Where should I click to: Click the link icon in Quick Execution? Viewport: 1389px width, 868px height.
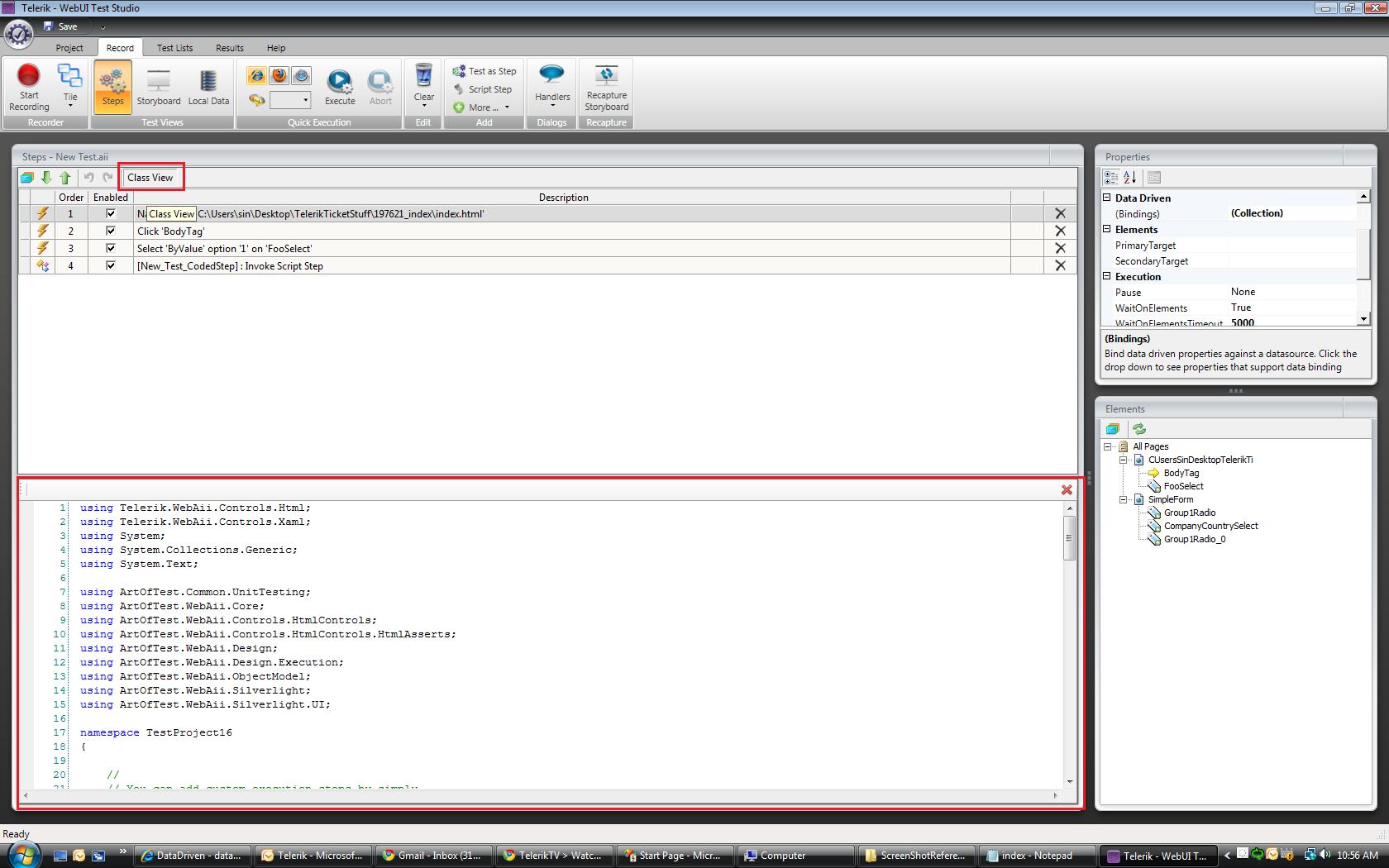tap(257, 100)
